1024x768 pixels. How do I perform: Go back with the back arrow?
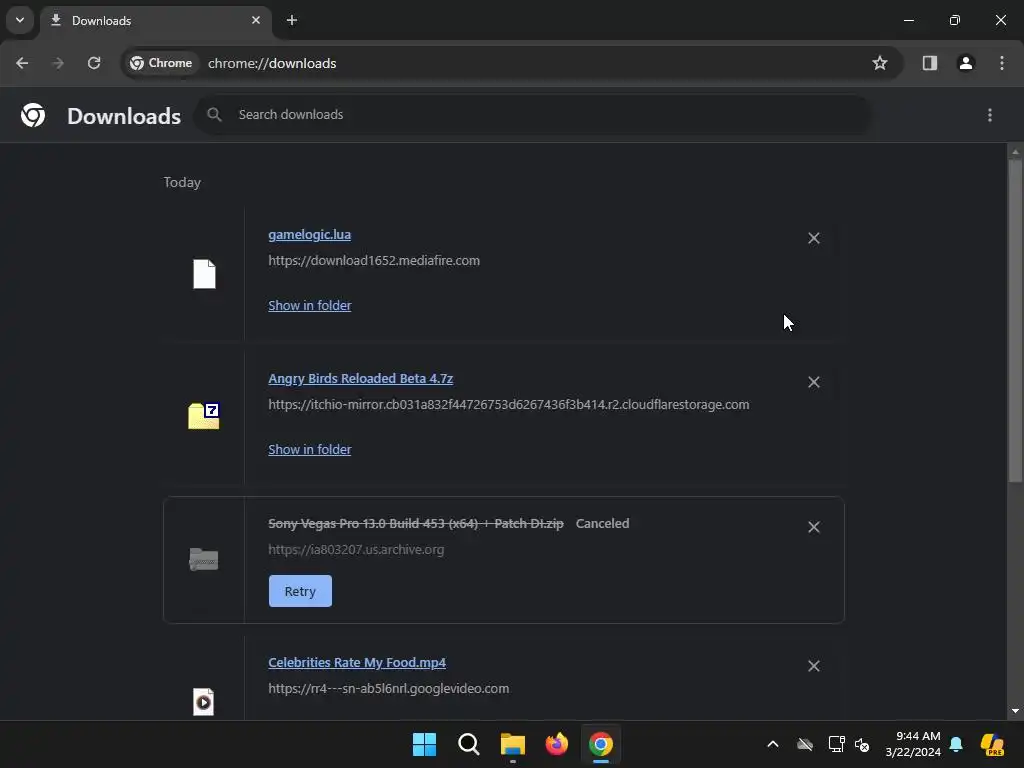(x=22, y=63)
